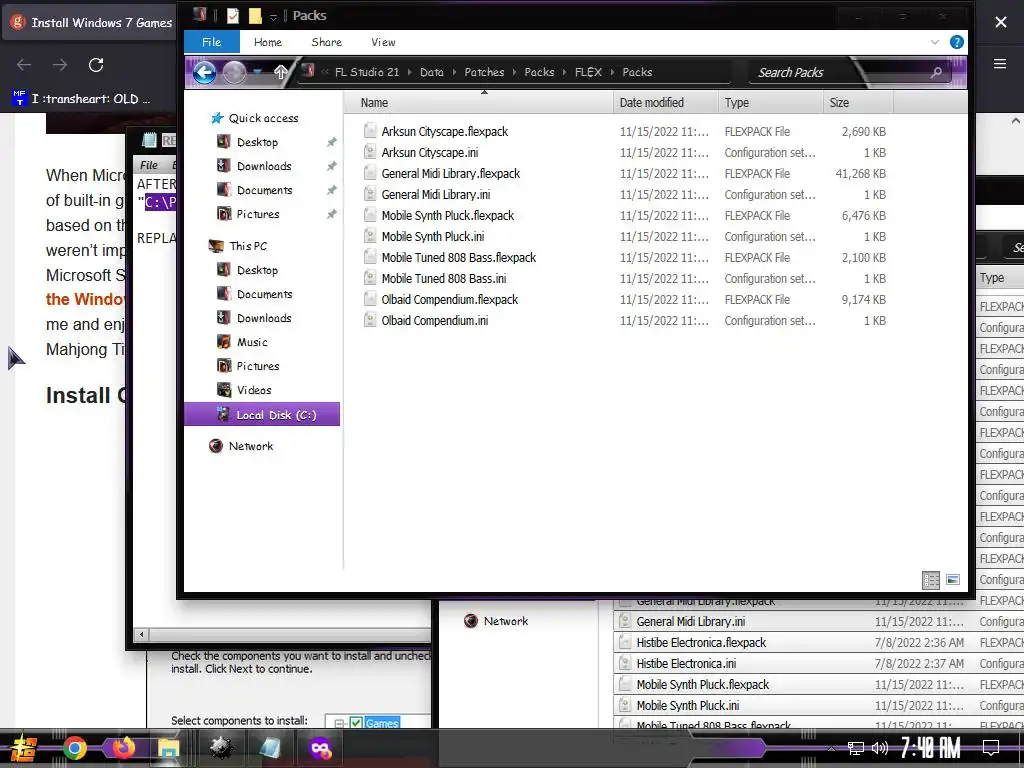Click Data in the address breadcrumb

point(431,72)
